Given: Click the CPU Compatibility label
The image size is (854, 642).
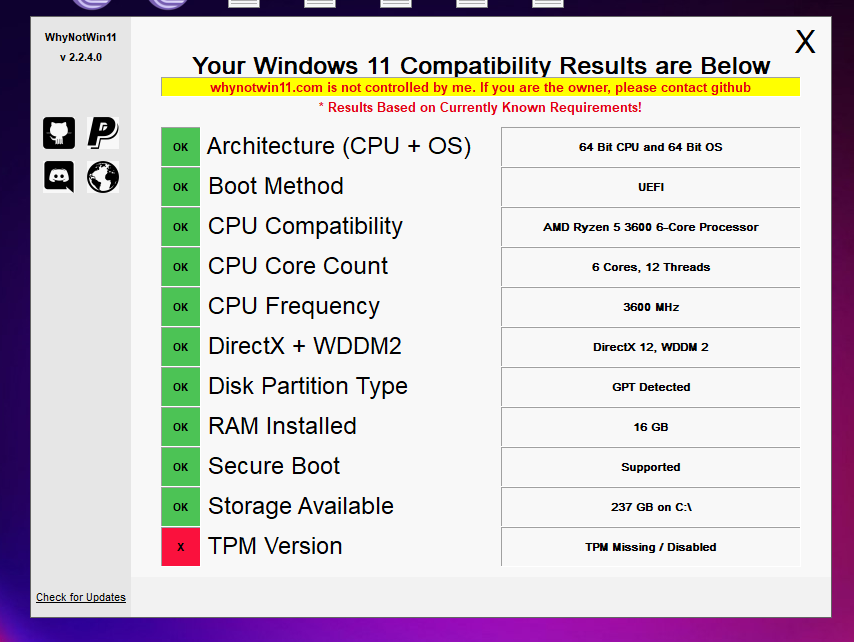Looking at the screenshot, I should tap(305, 227).
